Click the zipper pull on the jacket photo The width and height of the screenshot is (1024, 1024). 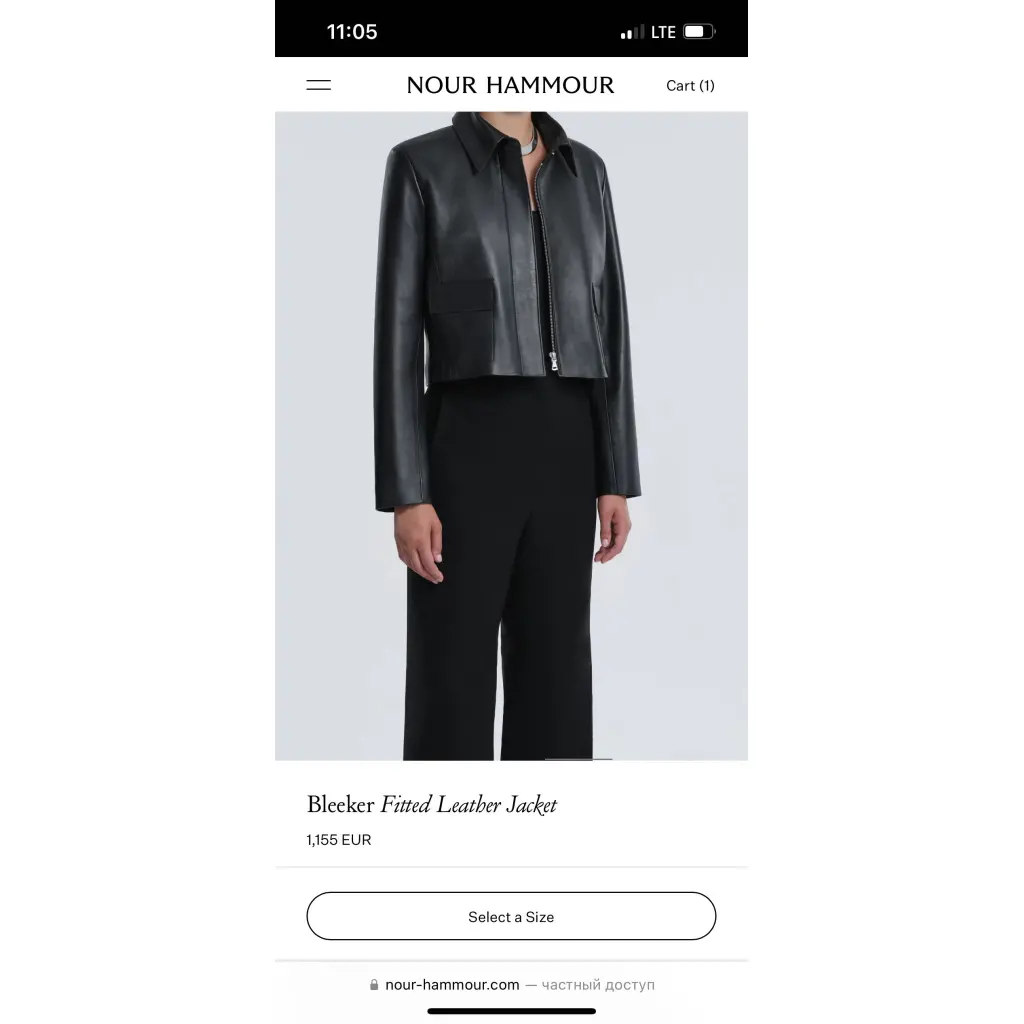pos(554,361)
